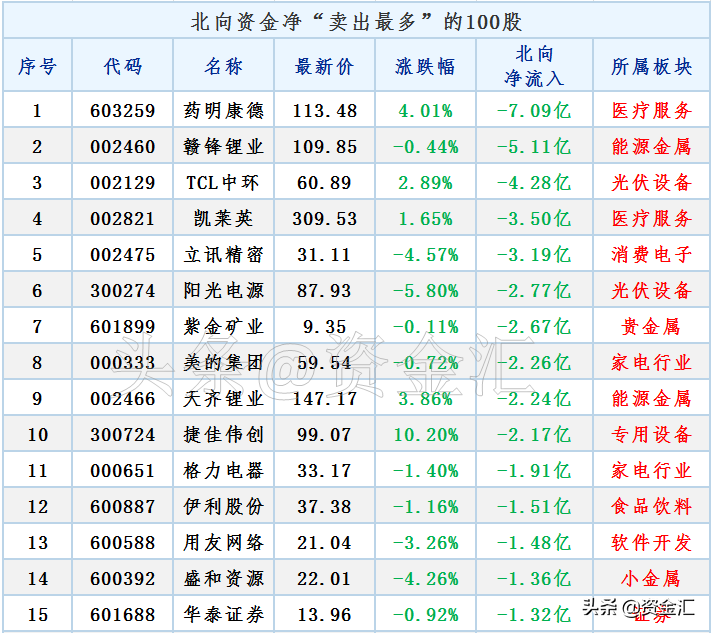
Task: Click the net inflow -1.91亿
Action: [x=534, y=471]
